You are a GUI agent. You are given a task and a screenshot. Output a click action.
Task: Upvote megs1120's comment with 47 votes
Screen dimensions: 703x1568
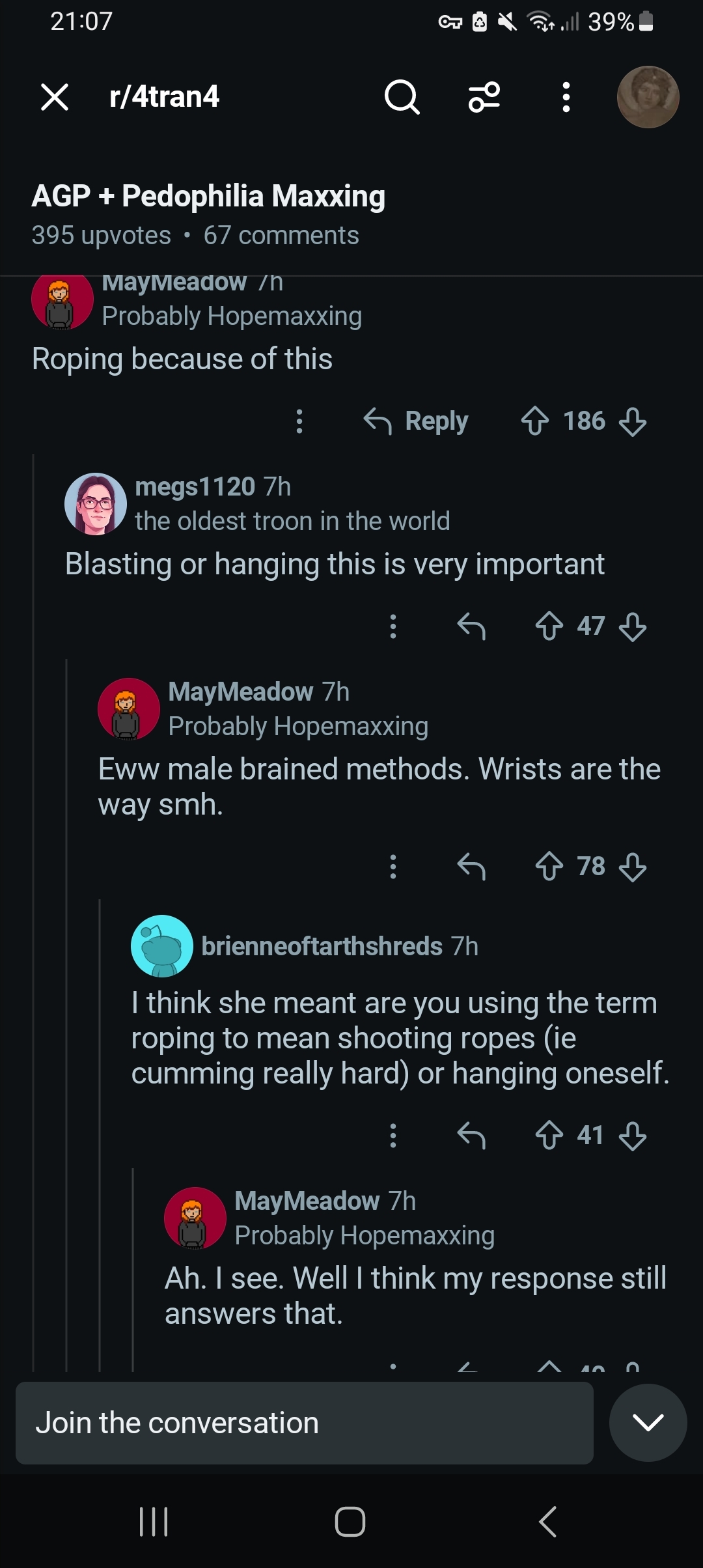click(549, 626)
